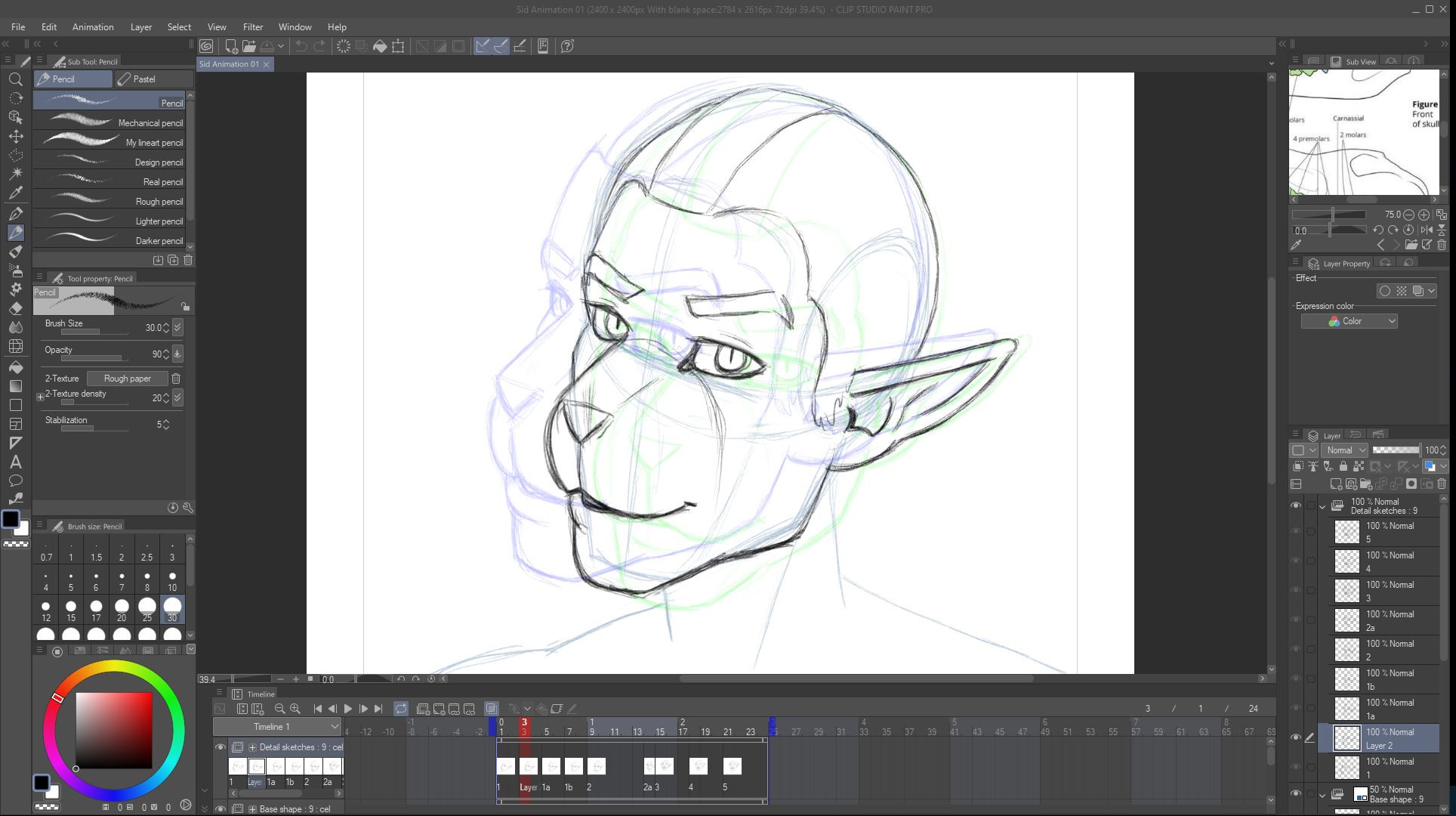Delete the Rough paper texture
This screenshot has width=1456, height=816.
[176, 379]
